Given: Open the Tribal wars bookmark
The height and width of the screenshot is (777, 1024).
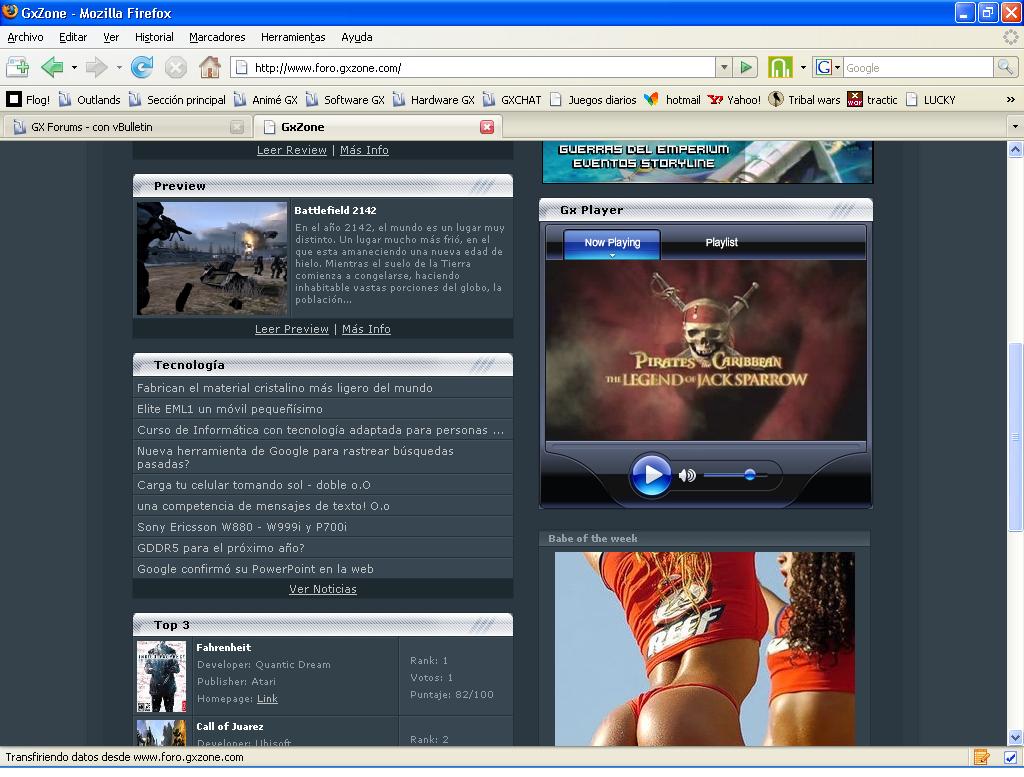Looking at the screenshot, I should [x=804, y=100].
